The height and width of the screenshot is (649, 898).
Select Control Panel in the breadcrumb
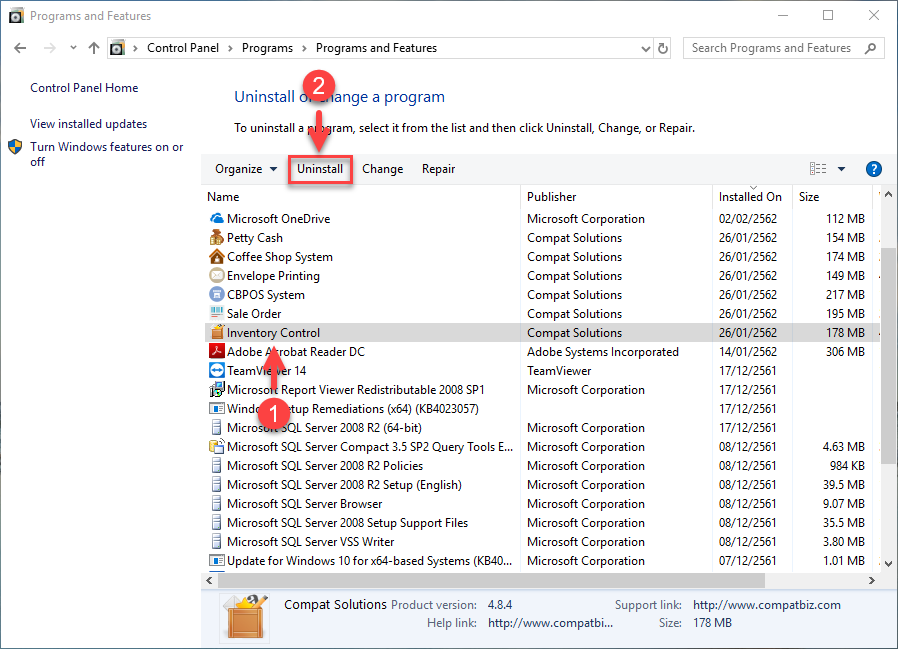click(183, 48)
